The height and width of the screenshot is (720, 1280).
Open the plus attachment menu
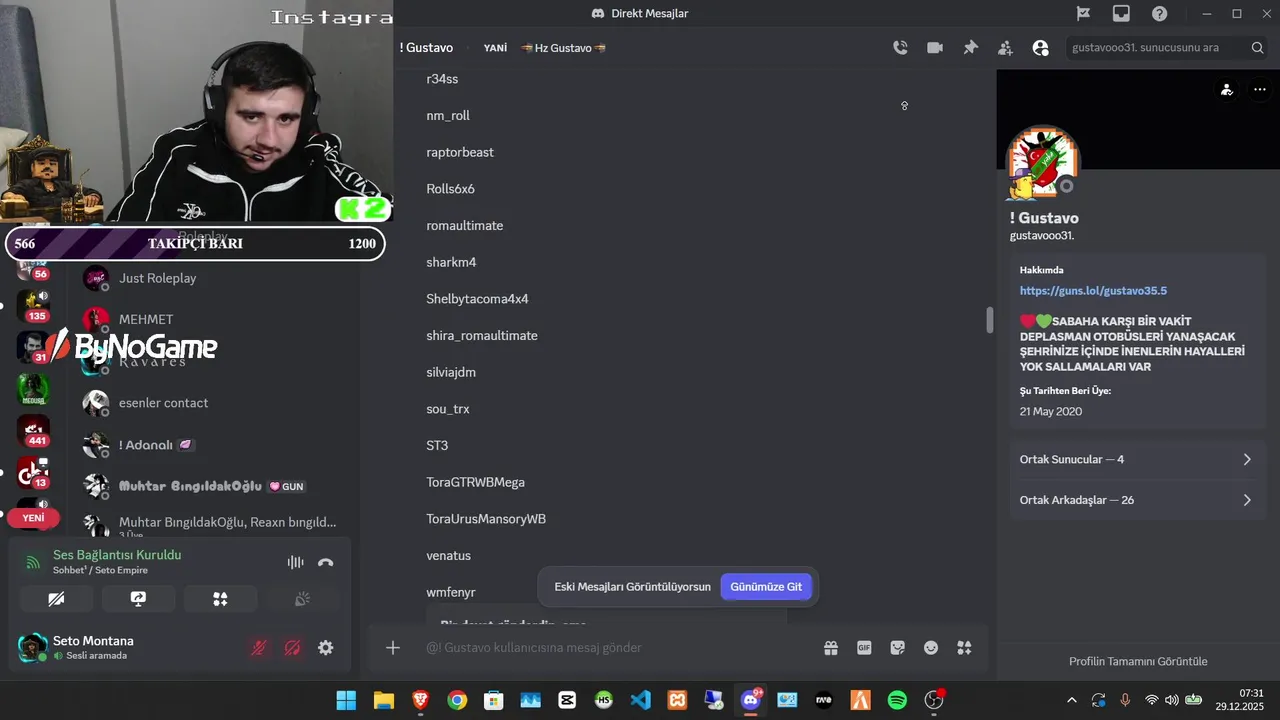coord(393,648)
